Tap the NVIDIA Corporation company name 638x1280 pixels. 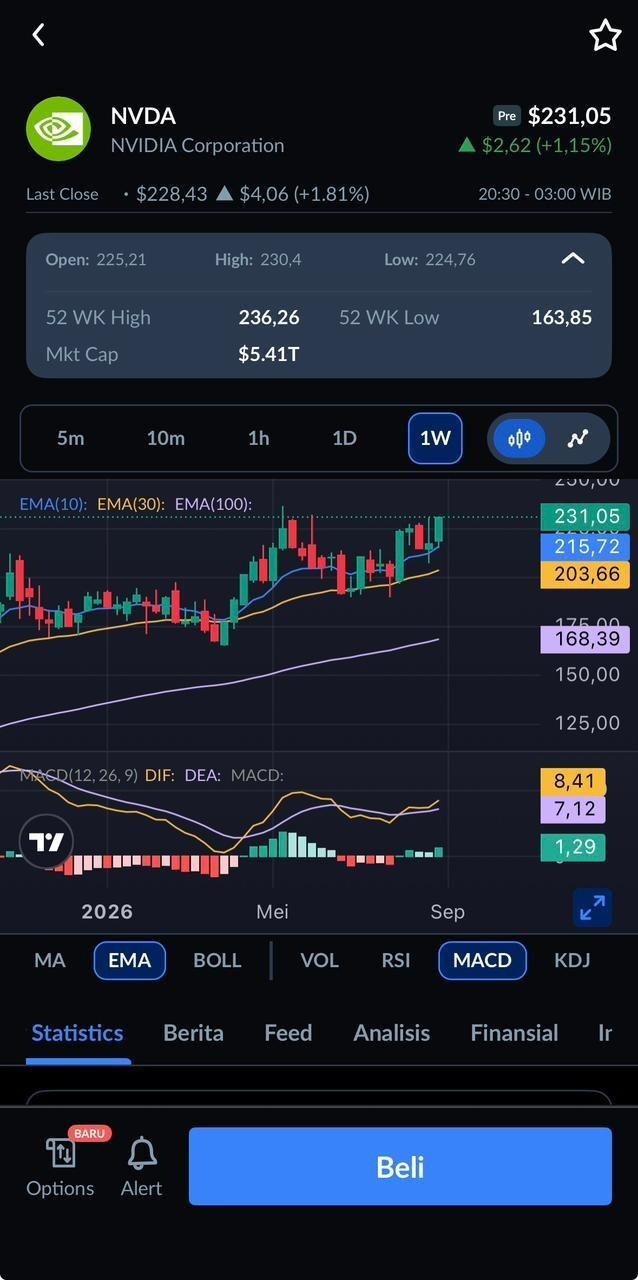point(197,145)
